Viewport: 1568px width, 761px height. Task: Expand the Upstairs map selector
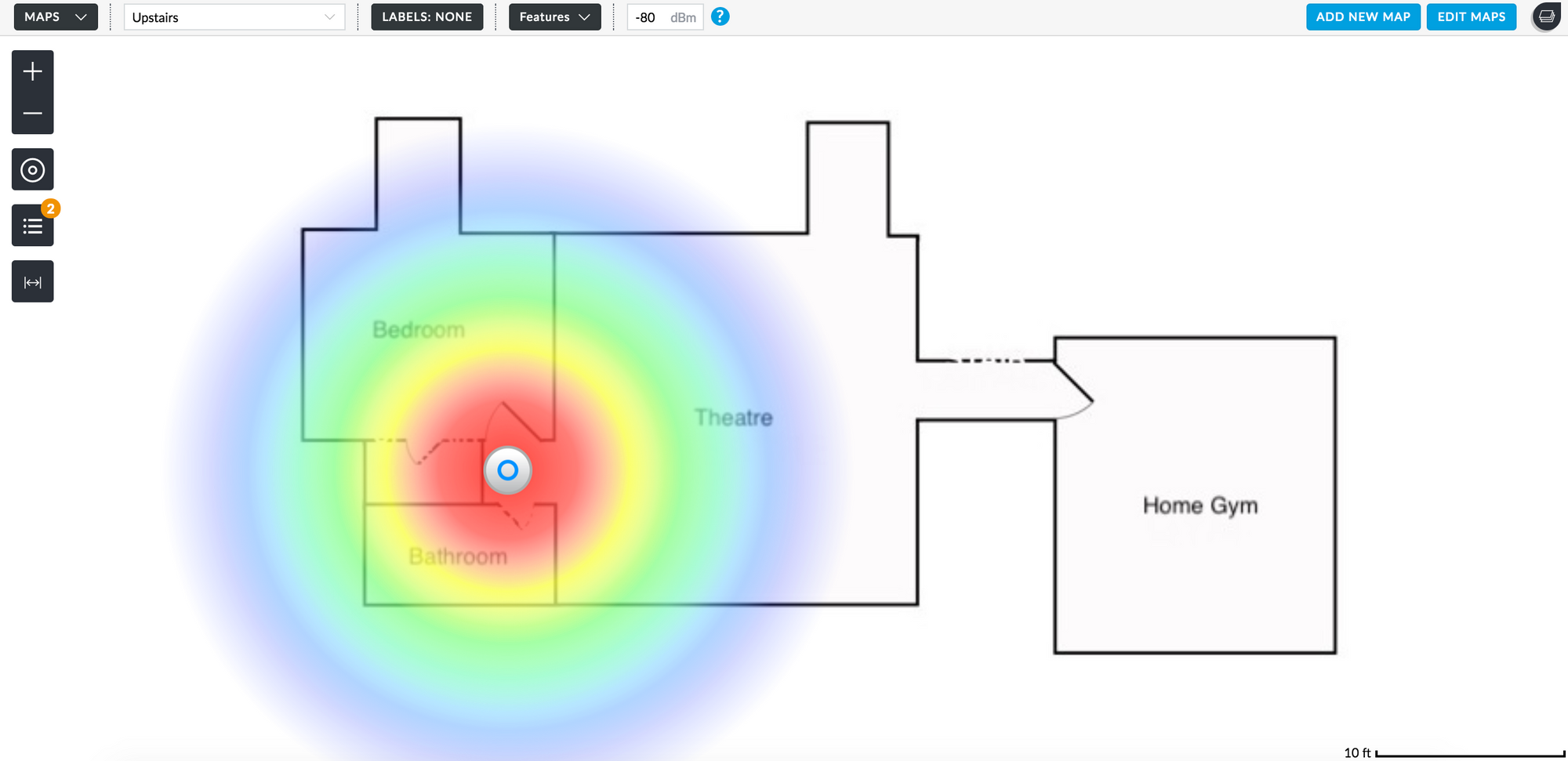(234, 17)
